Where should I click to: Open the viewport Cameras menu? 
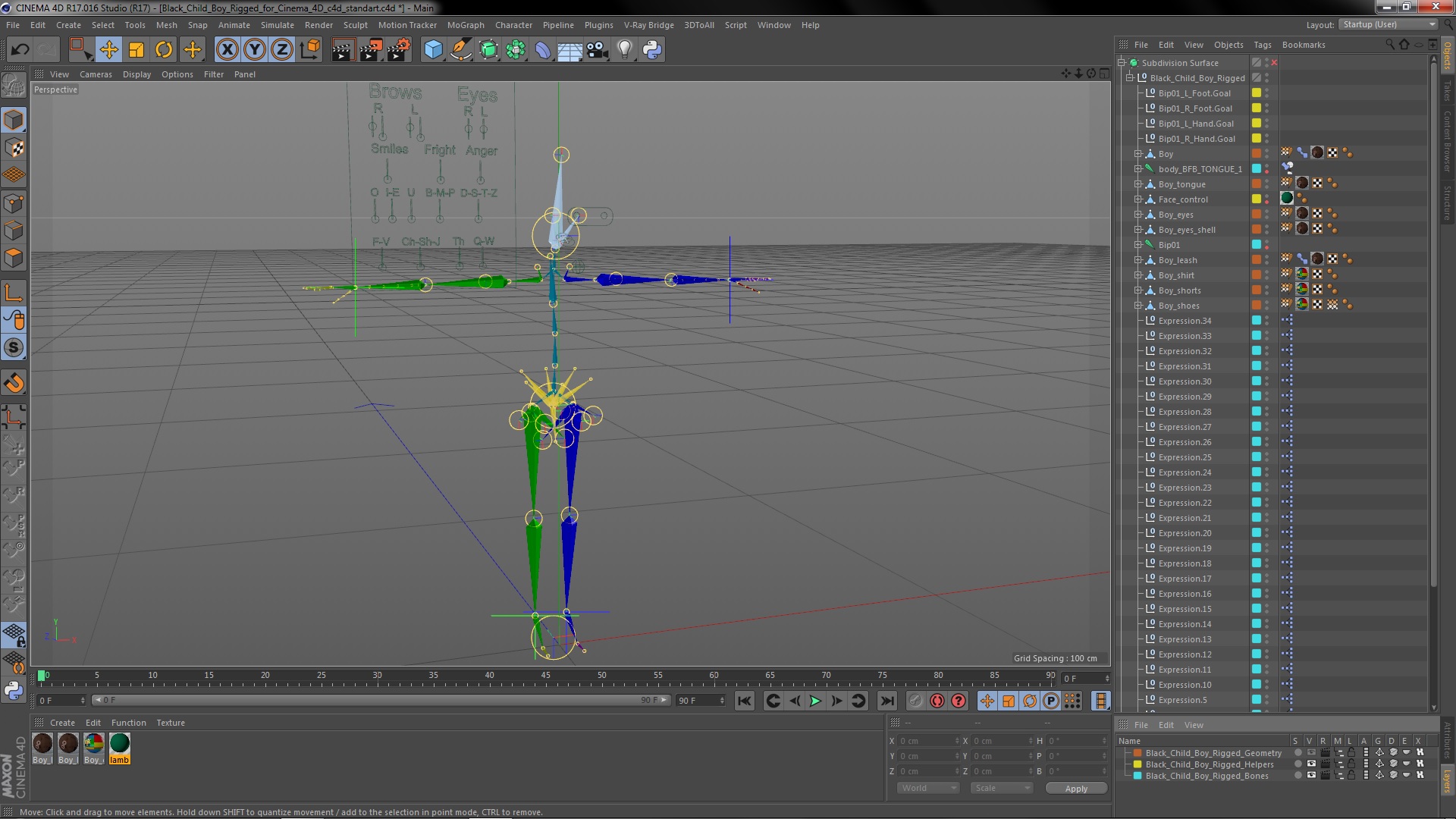96,74
